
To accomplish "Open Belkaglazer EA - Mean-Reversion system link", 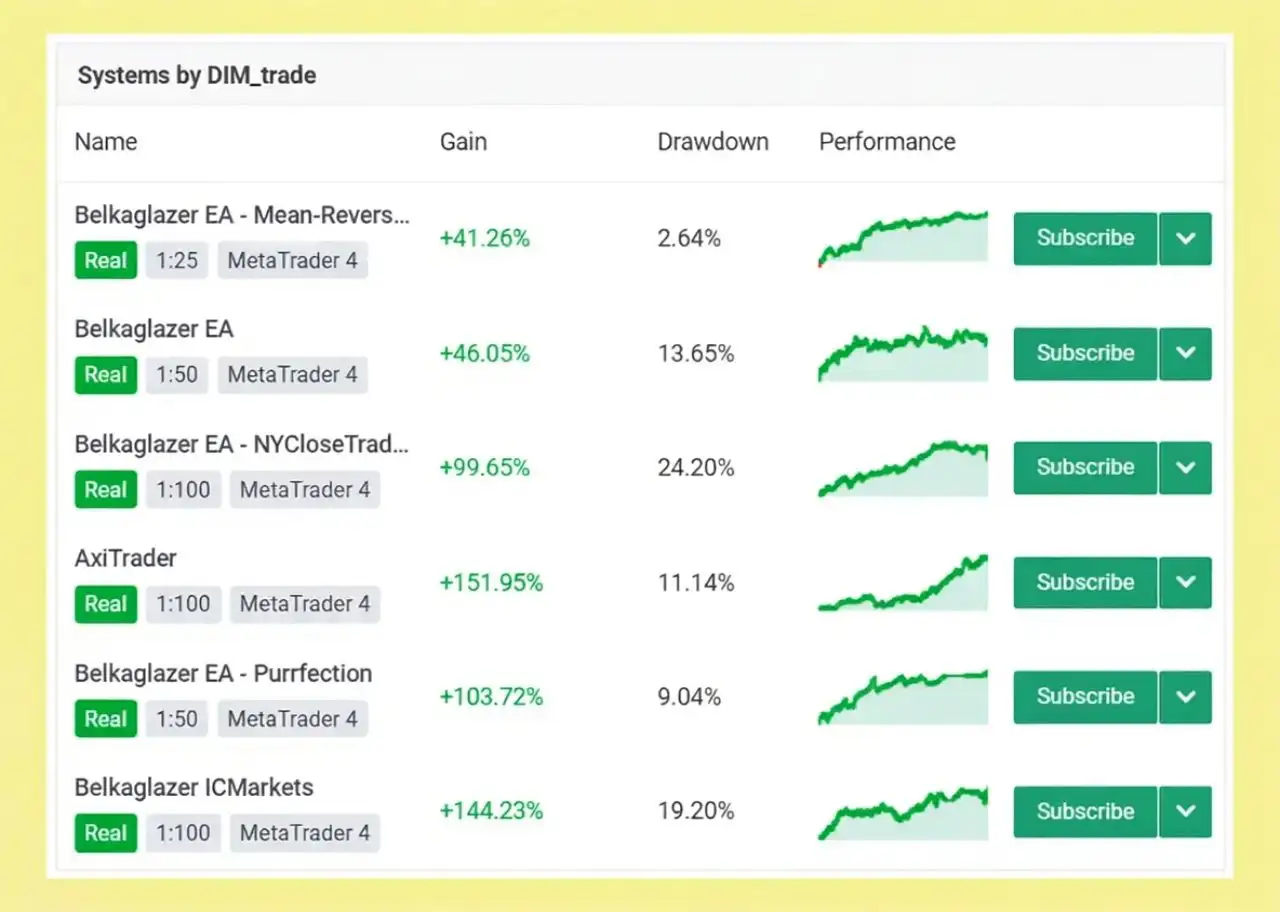I will (242, 215).
